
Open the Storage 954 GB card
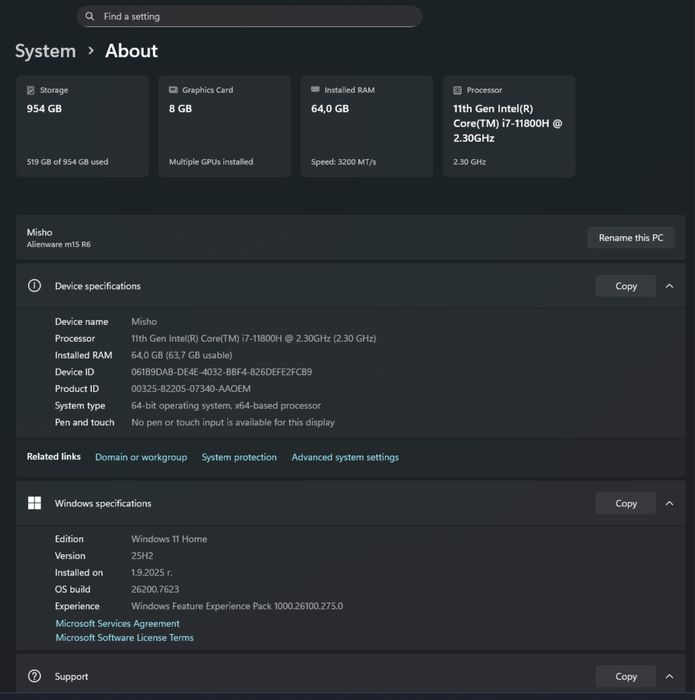[x=82, y=126]
